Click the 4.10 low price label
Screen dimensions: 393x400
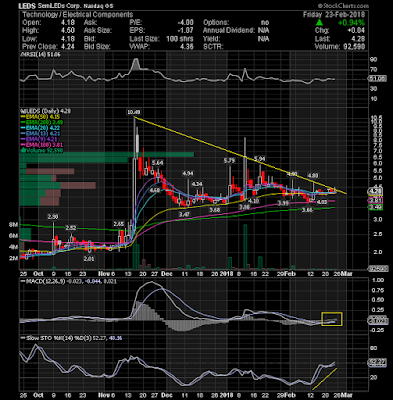pos(254,201)
